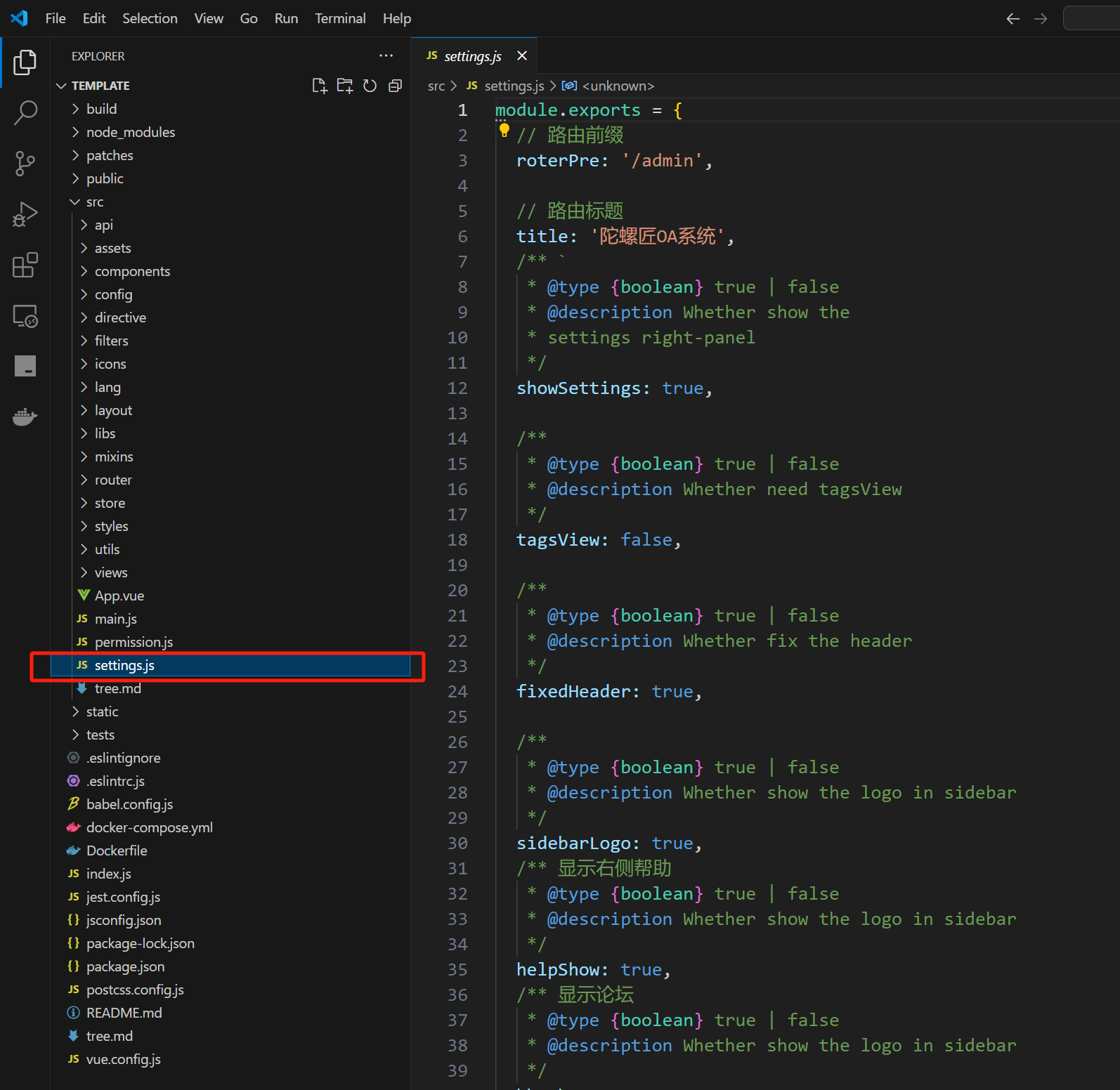Image resolution: width=1120 pixels, height=1090 pixels.
Task: Open package.json from the file tree
Action: (x=125, y=966)
